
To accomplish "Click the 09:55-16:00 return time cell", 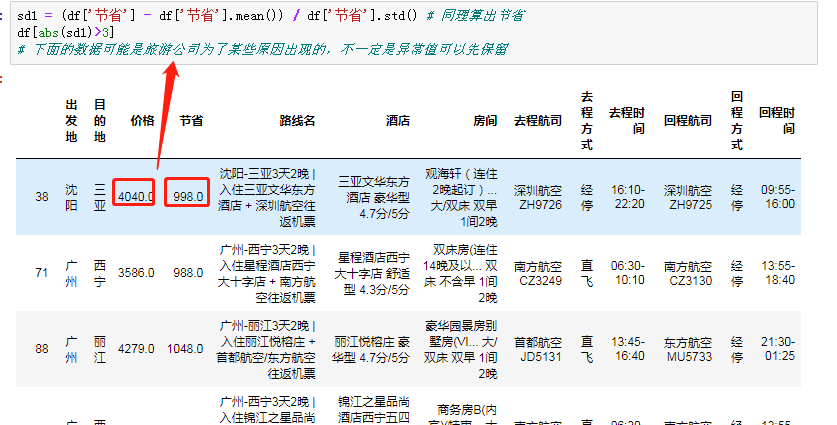I will click(778, 197).
